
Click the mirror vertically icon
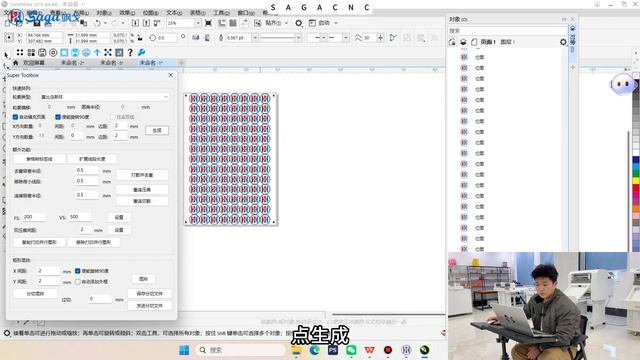pyautogui.click(x=207, y=38)
